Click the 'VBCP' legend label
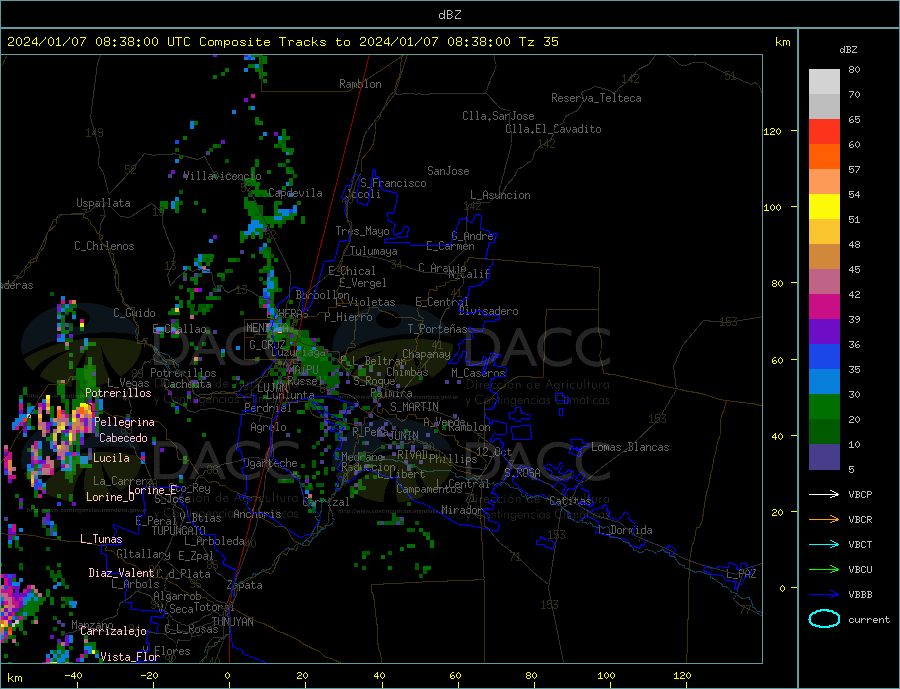The width and height of the screenshot is (900, 689). pos(860,494)
